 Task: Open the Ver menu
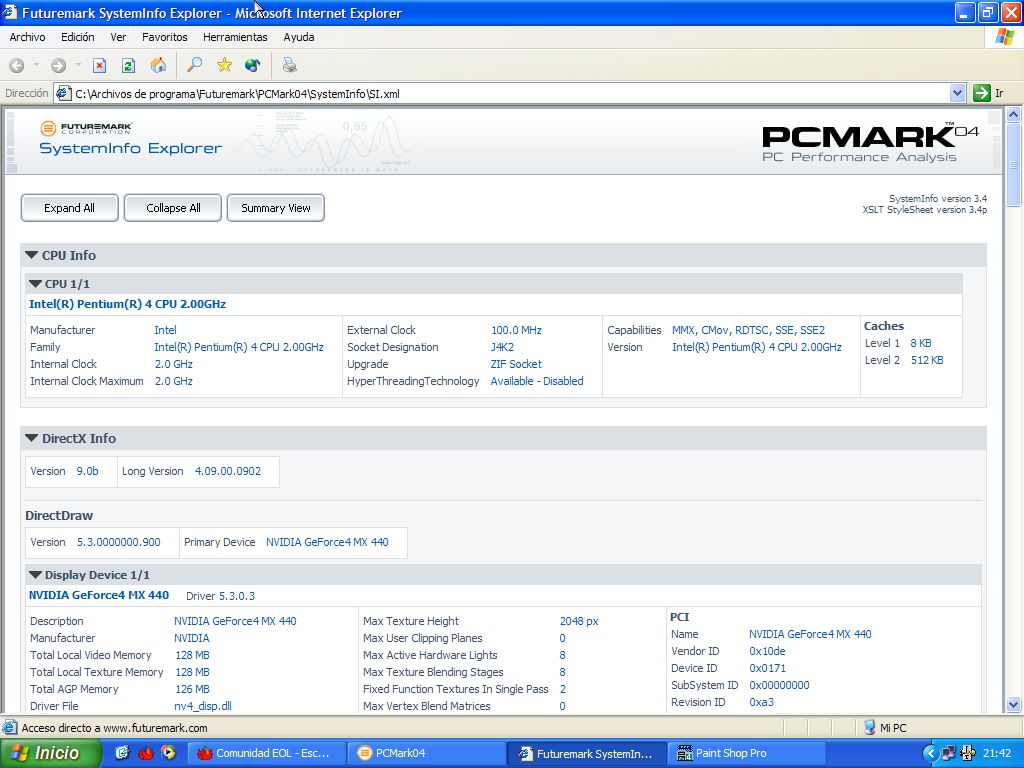[x=118, y=37]
